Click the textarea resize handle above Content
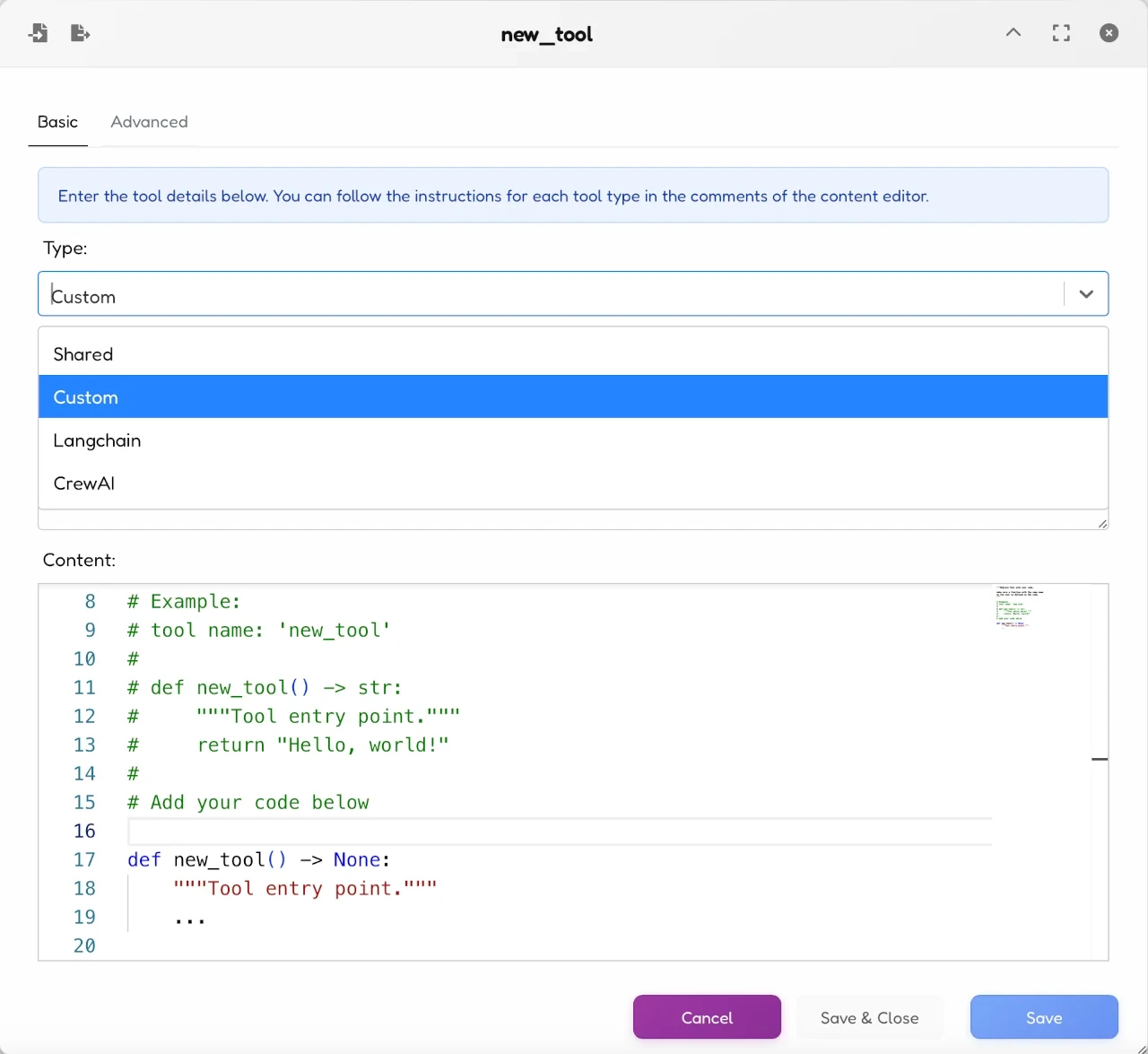1148x1054 pixels. coord(1102,523)
